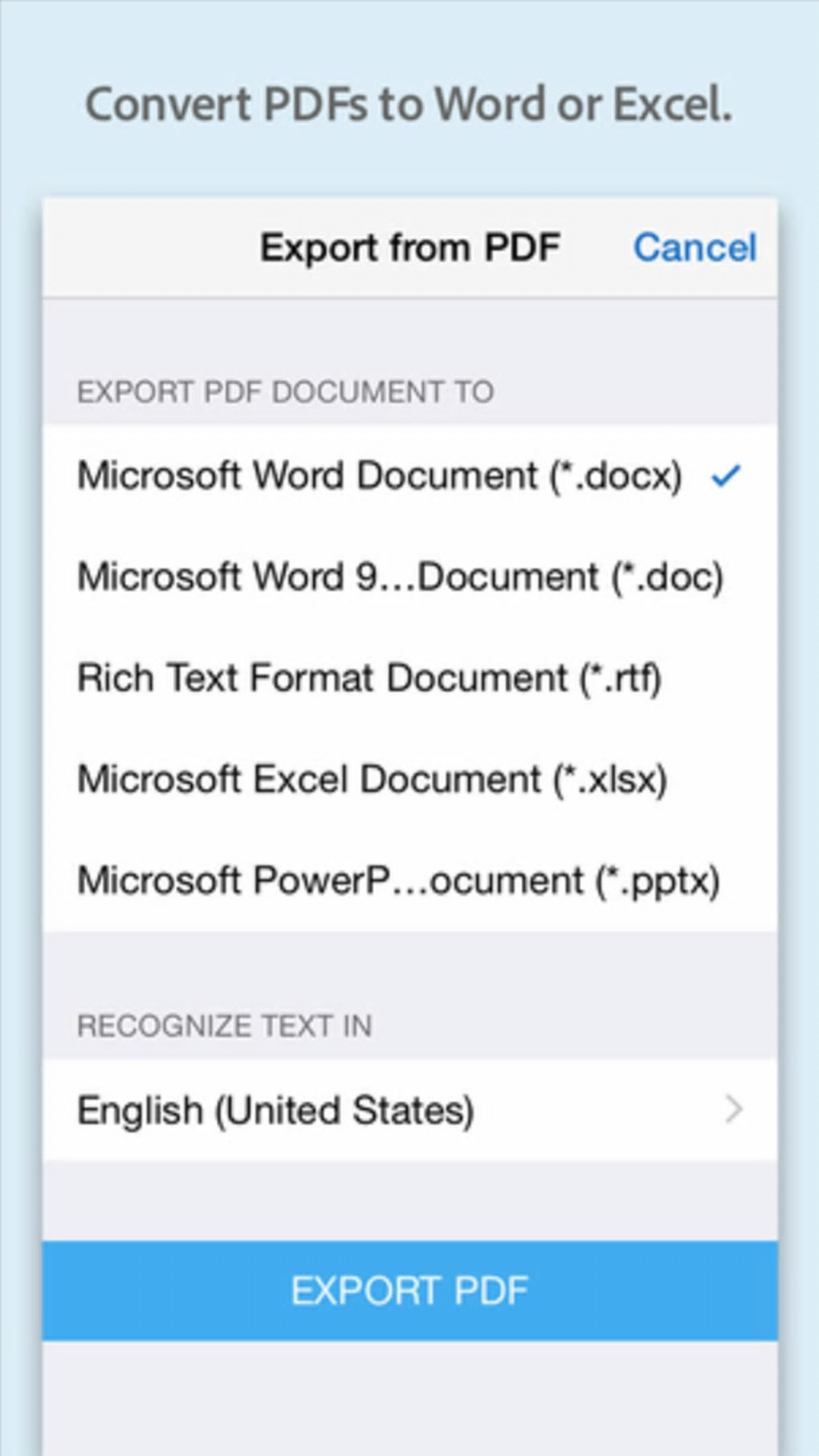
Task: Tap chevron arrow on language row
Action: pyautogui.click(x=734, y=1110)
